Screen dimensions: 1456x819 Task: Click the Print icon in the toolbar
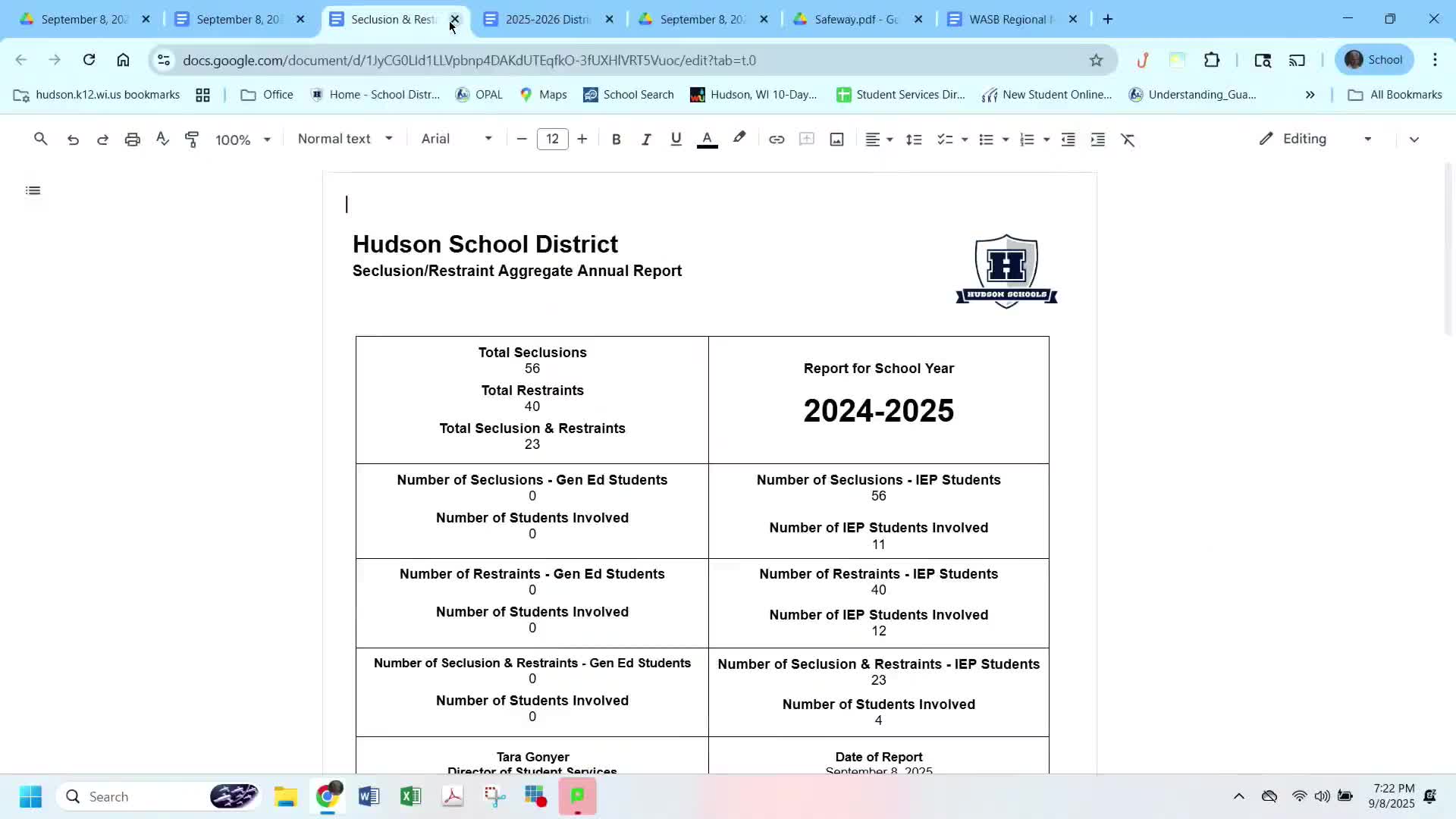click(133, 140)
